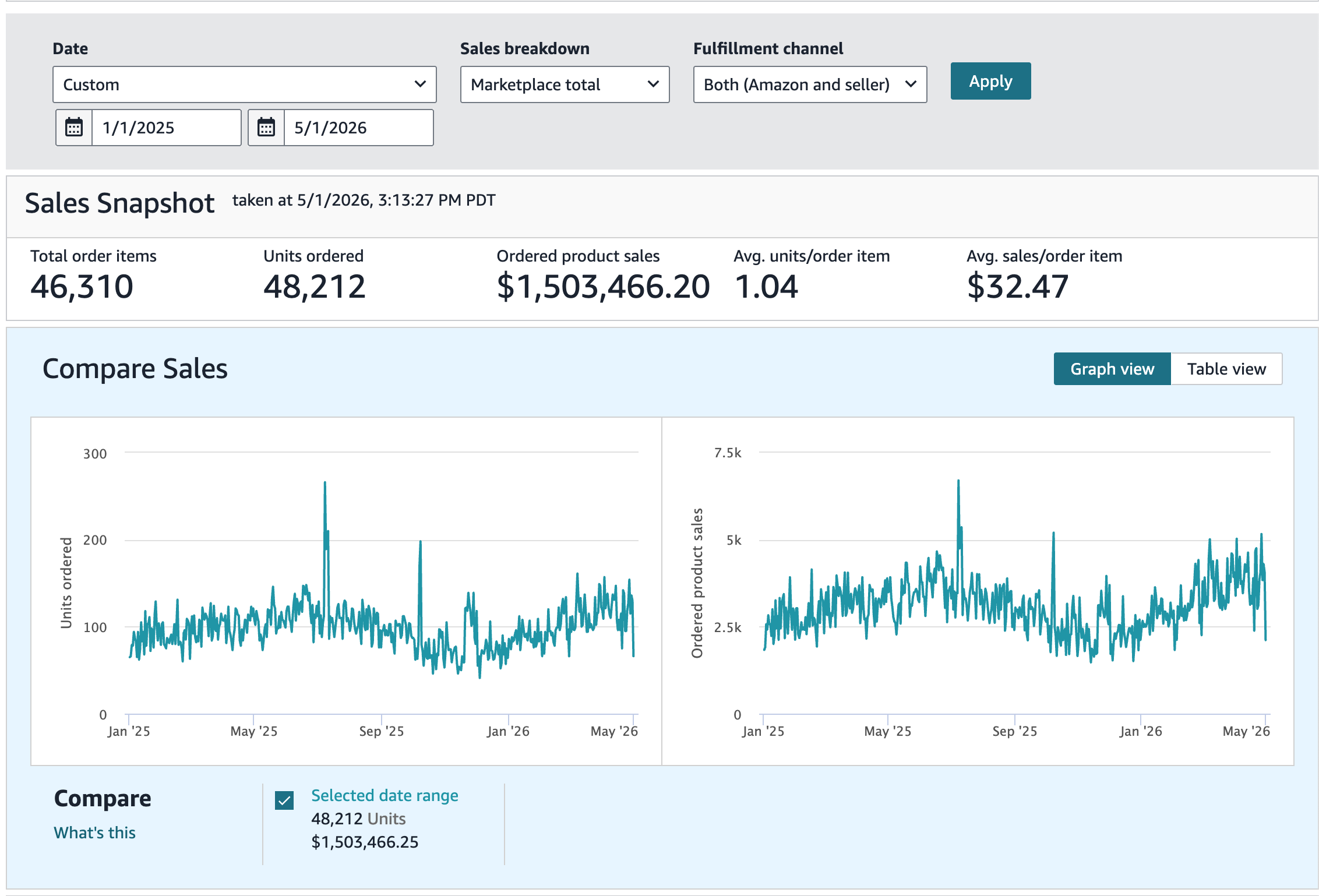Screen dimensions: 1319x896
Task: Edit the end date field 5/1/2026
Action: (359, 128)
